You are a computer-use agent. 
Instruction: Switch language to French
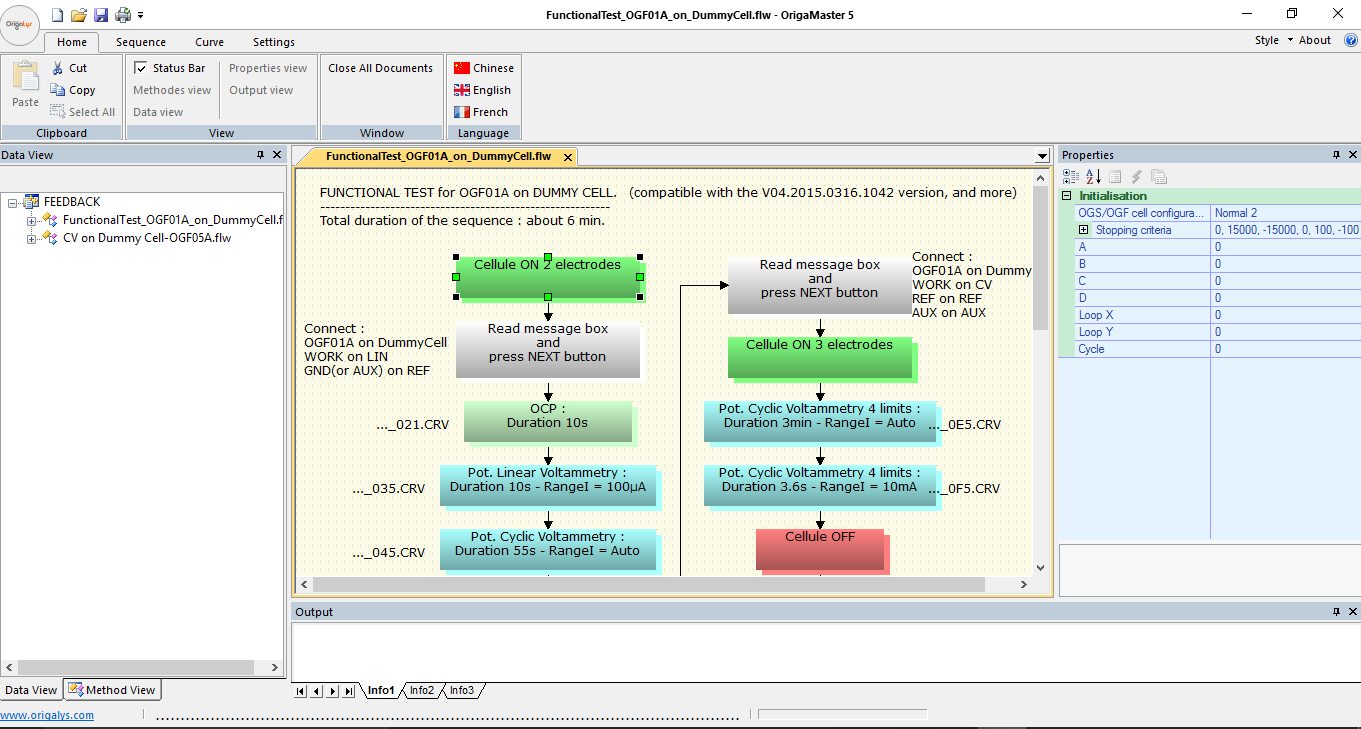coord(480,112)
